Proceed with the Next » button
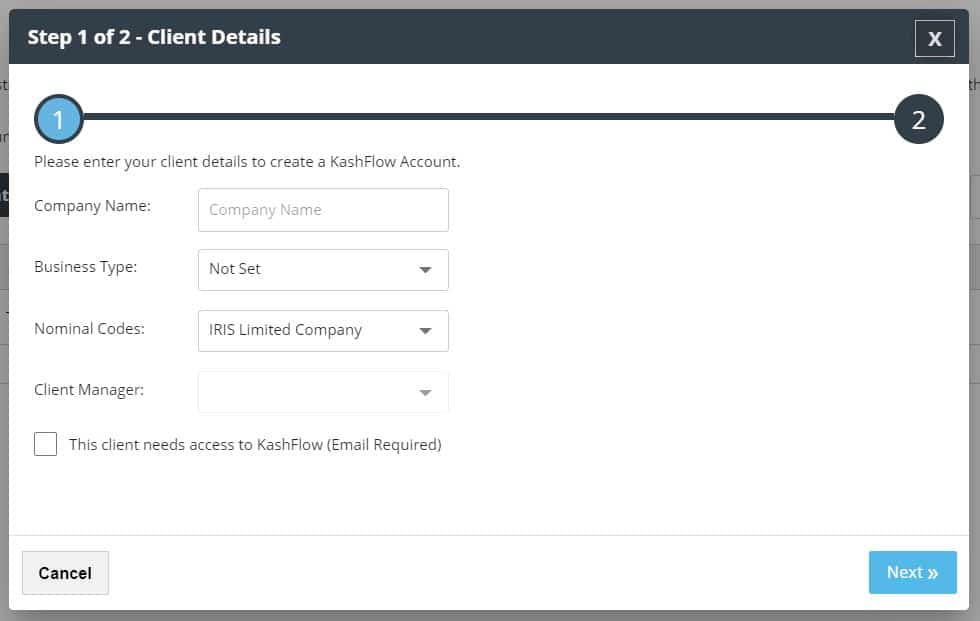 [912, 573]
